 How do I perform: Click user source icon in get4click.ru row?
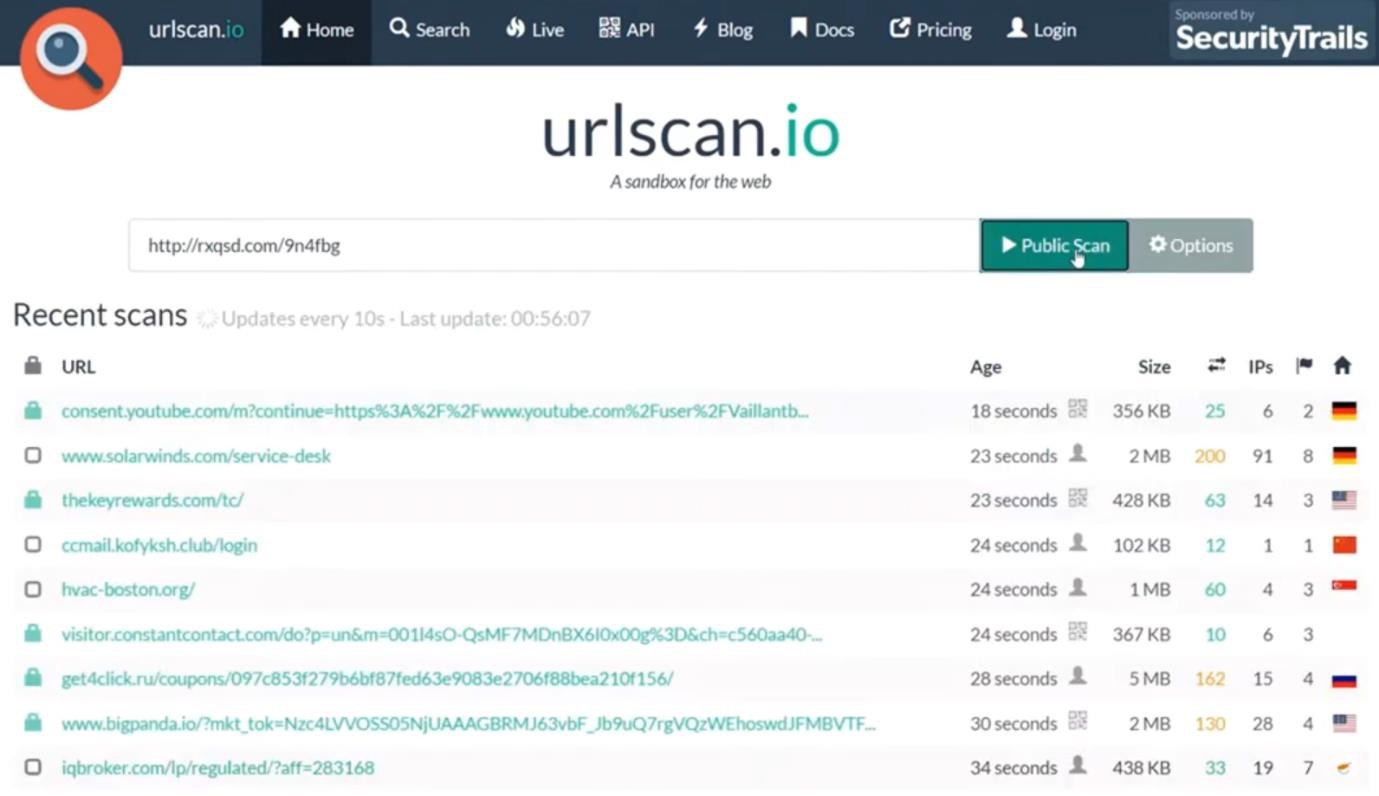1077,676
